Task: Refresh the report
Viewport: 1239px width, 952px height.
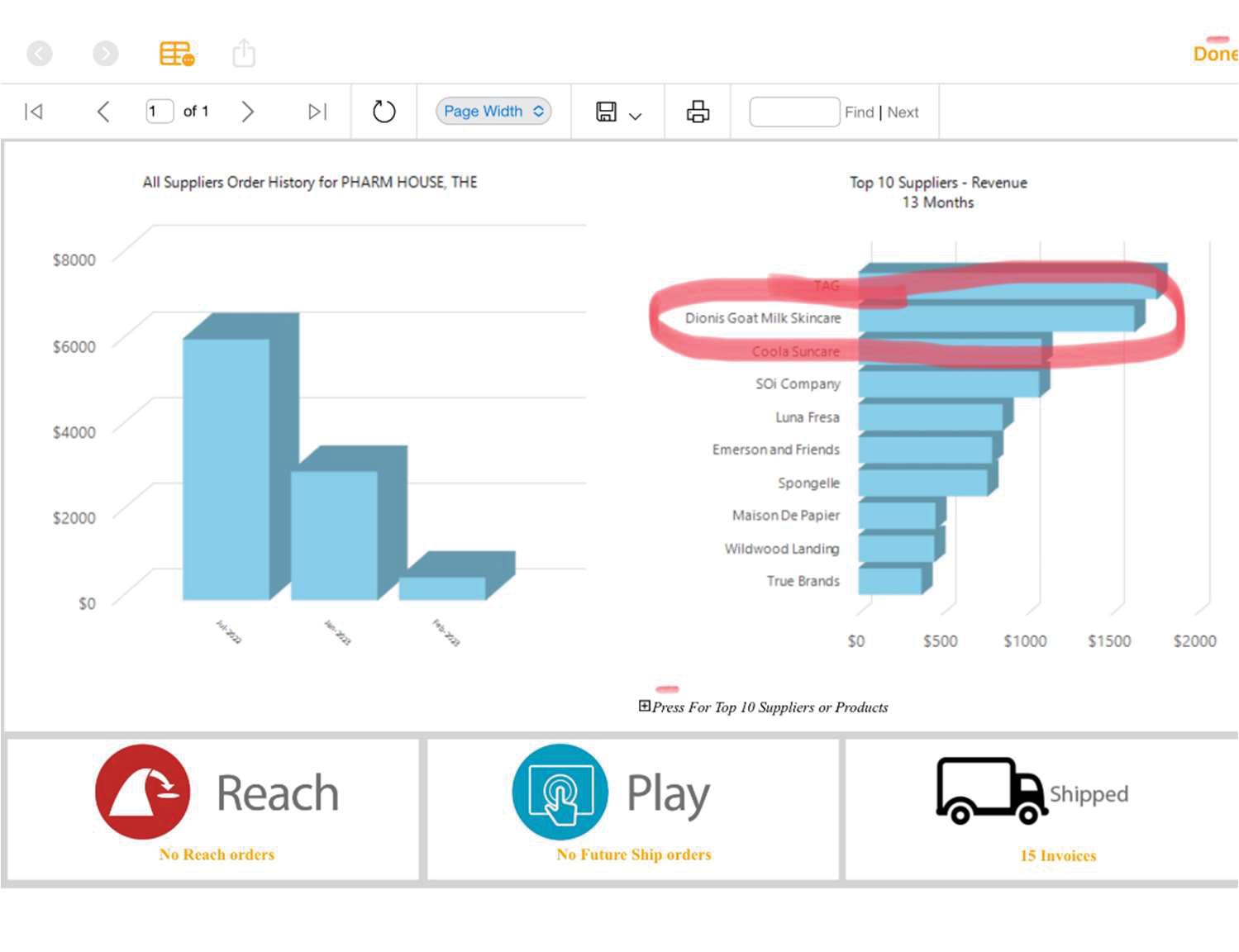Action: coord(384,112)
